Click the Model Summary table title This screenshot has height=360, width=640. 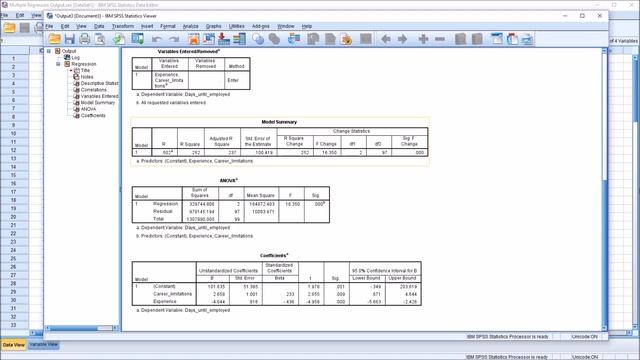[x=279, y=122]
